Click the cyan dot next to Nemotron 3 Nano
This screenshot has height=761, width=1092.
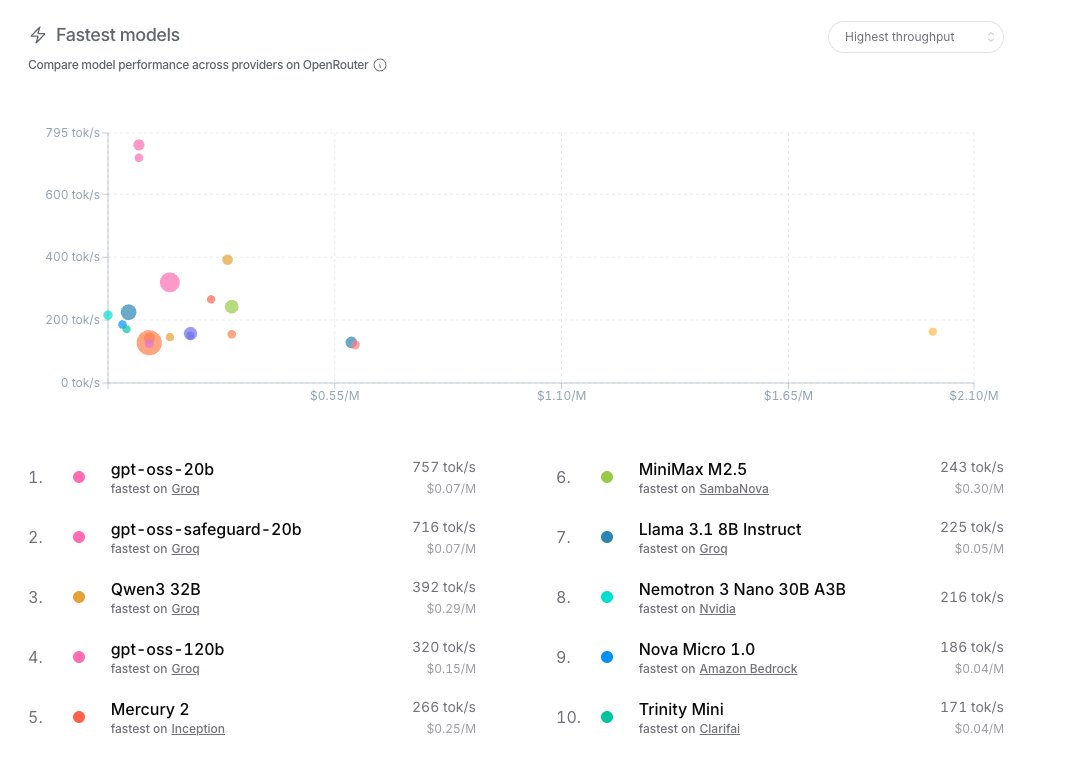tap(607, 597)
